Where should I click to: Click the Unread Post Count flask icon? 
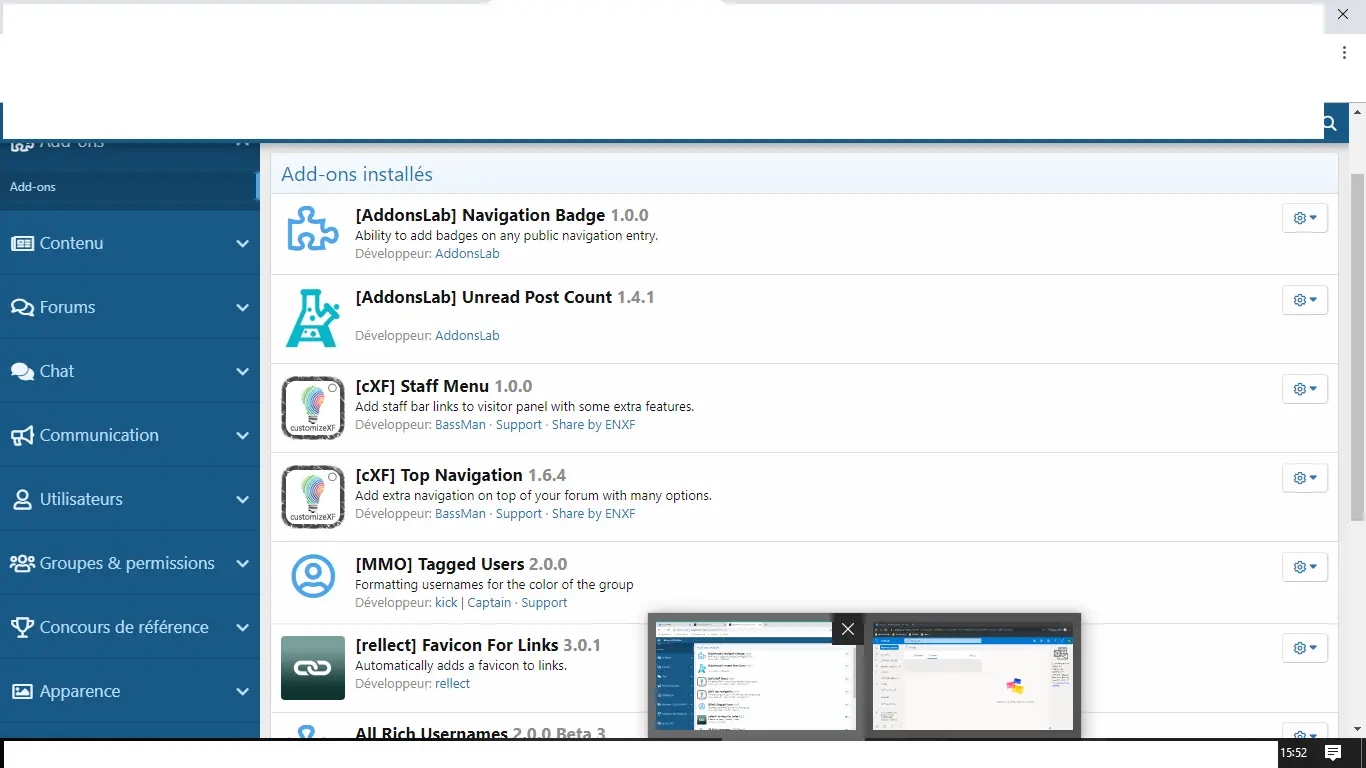[313, 318]
